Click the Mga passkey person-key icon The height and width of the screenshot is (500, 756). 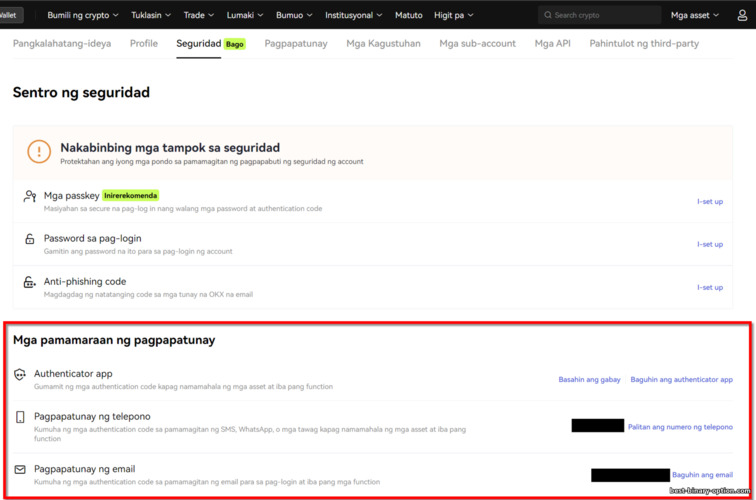tap(30, 197)
